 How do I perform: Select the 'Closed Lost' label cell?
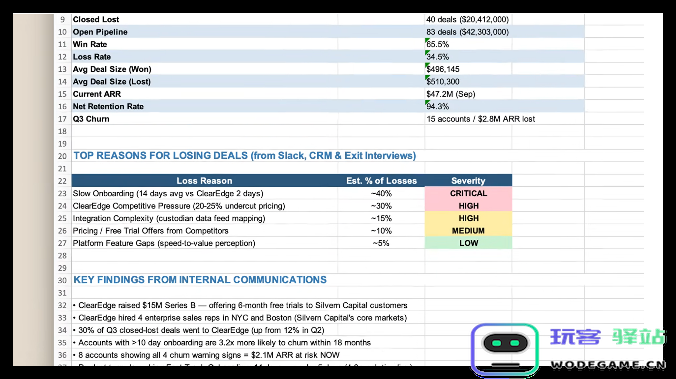pos(204,19)
